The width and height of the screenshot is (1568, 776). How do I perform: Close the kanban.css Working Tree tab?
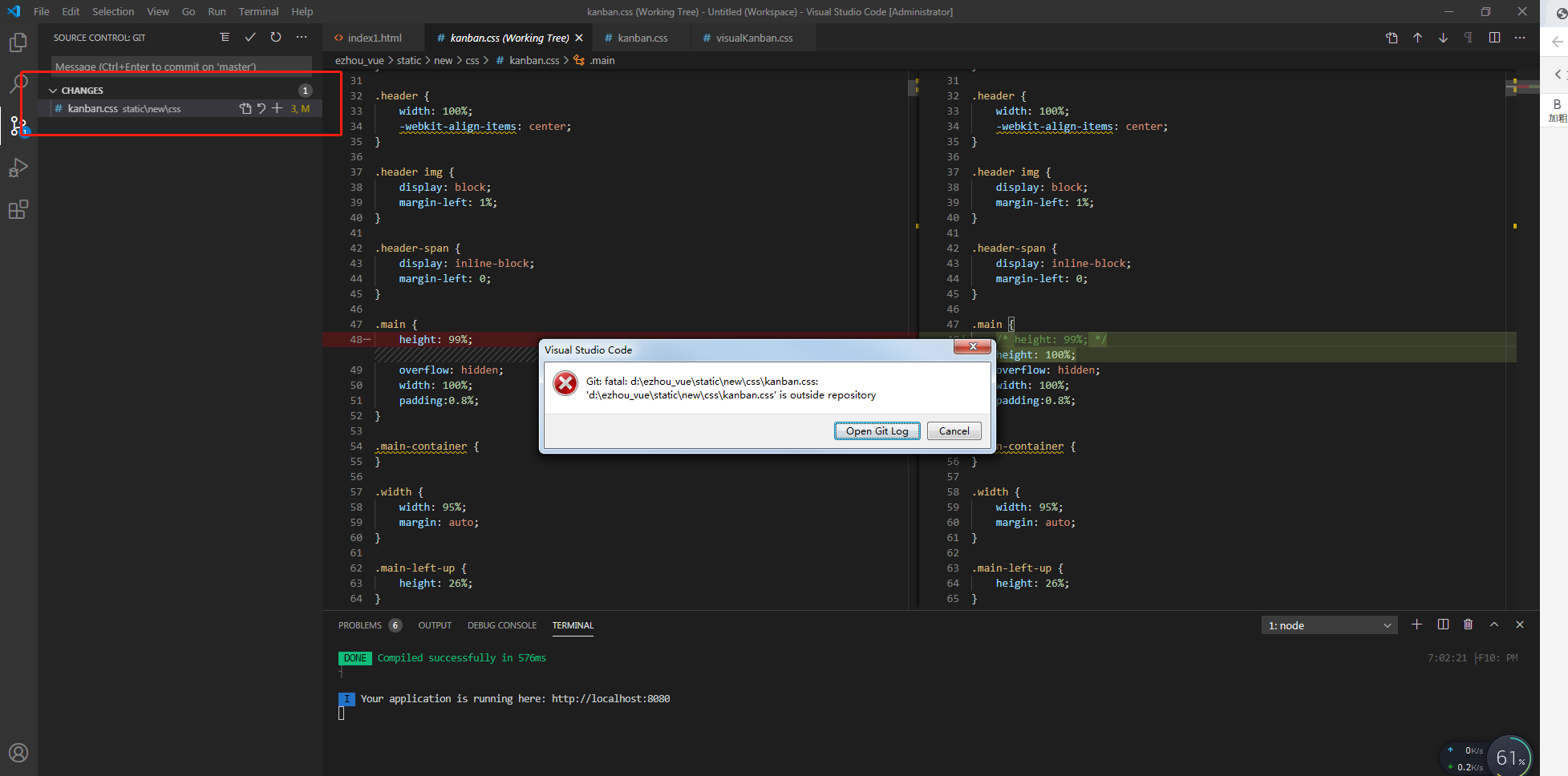(579, 38)
